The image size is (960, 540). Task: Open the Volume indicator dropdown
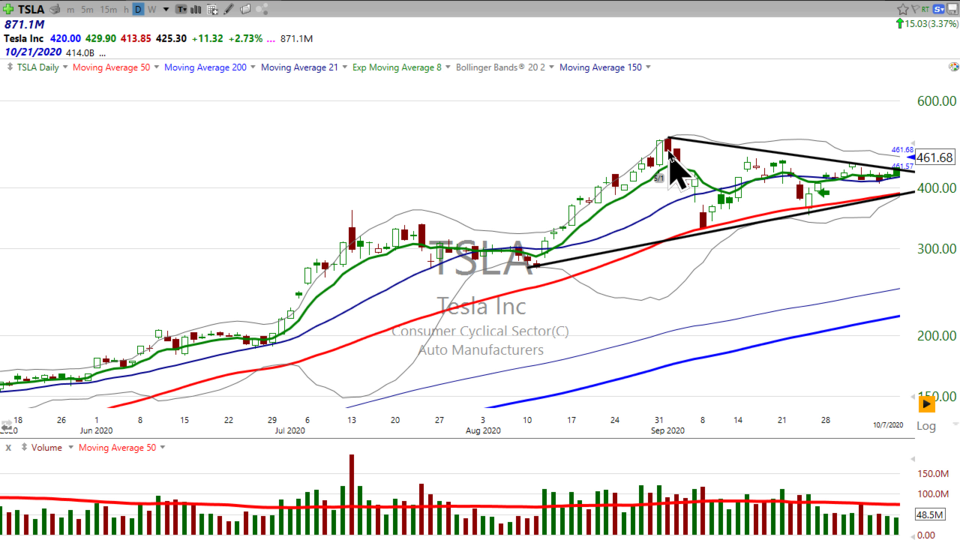click(x=70, y=448)
